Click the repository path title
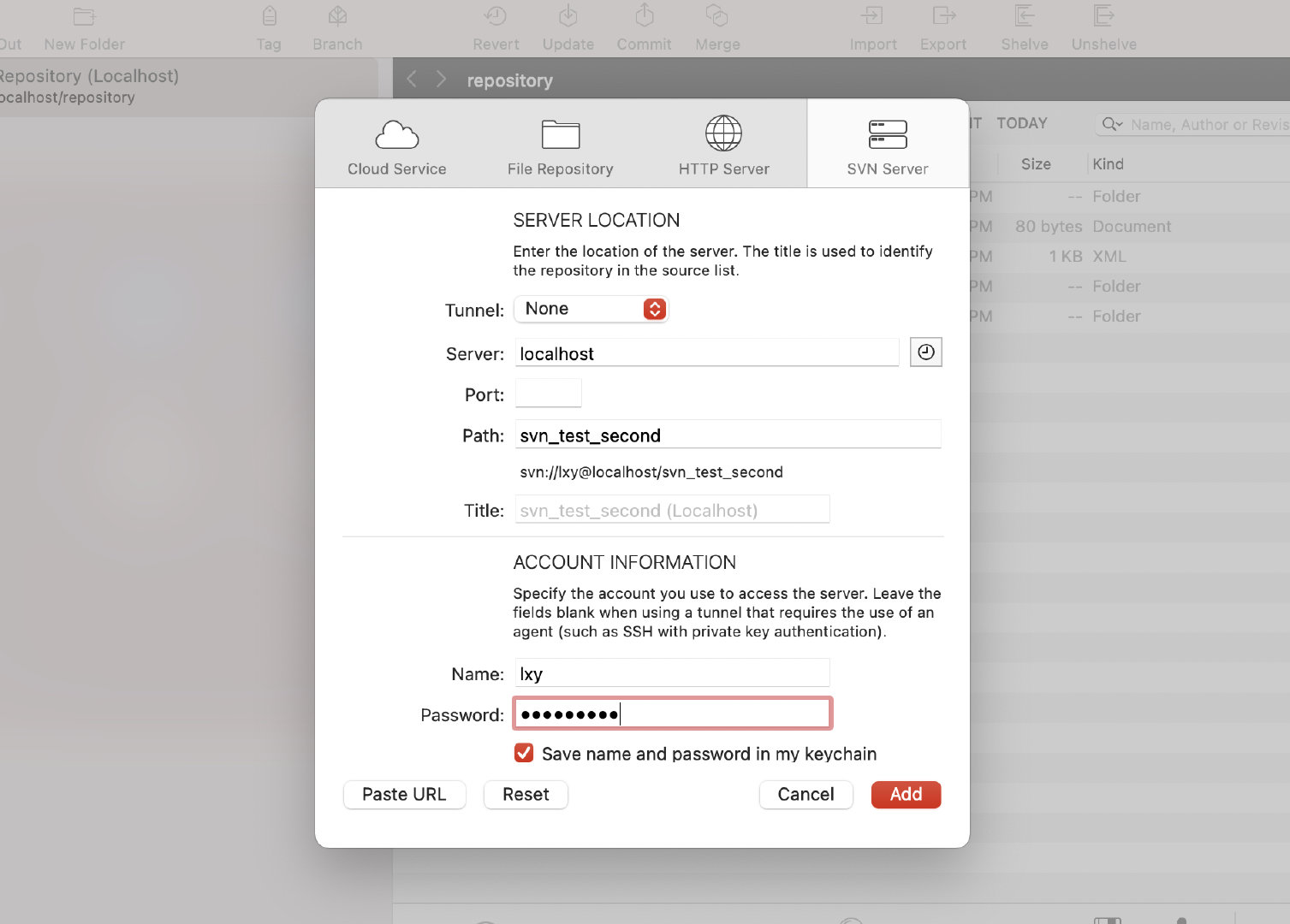This screenshot has width=1290, height=924. click(509, 80)
